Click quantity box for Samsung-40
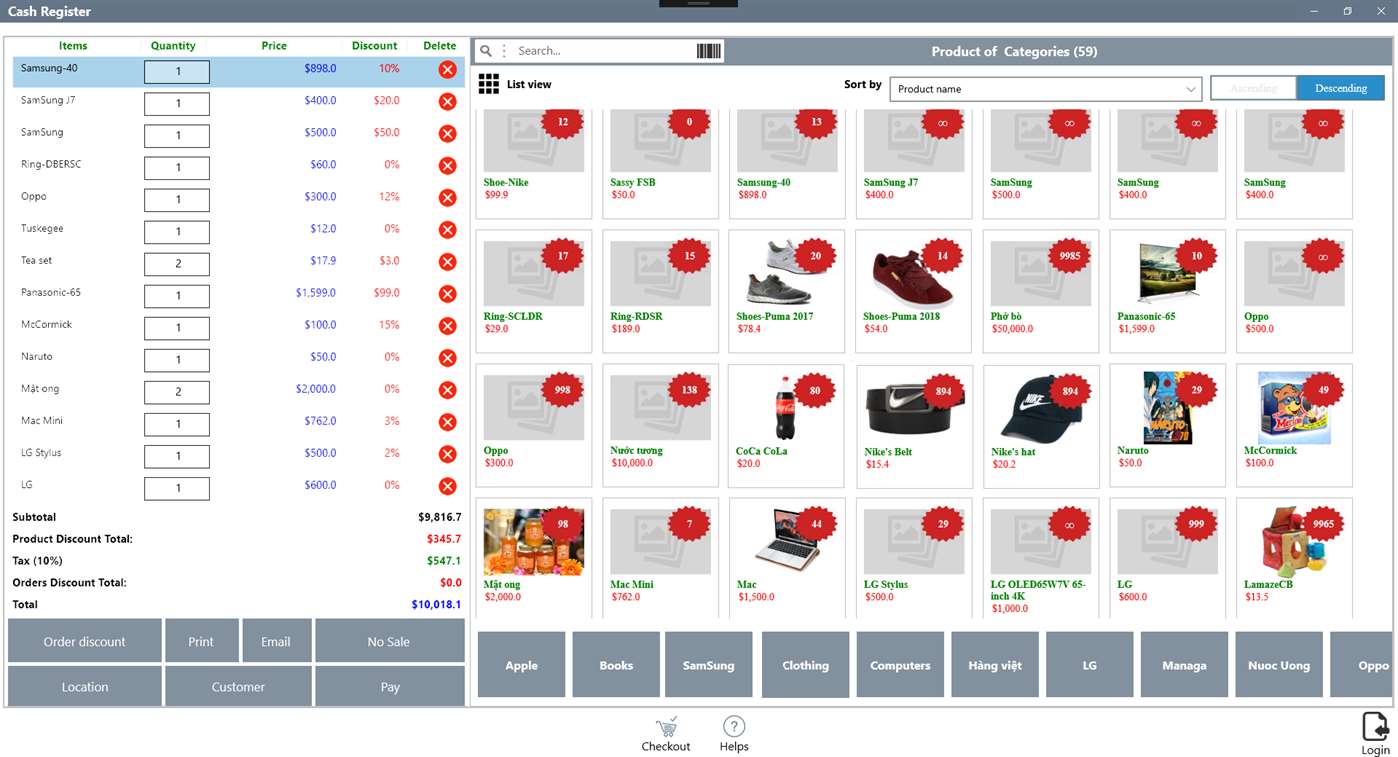The width and height of the screenshot is (1398, 757). (x=177, y=72)
